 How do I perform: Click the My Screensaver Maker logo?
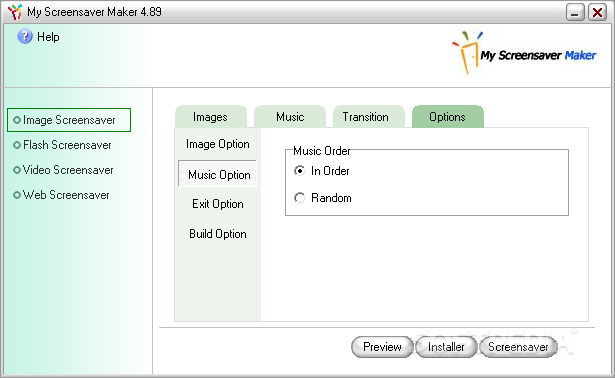click(524, 53)
